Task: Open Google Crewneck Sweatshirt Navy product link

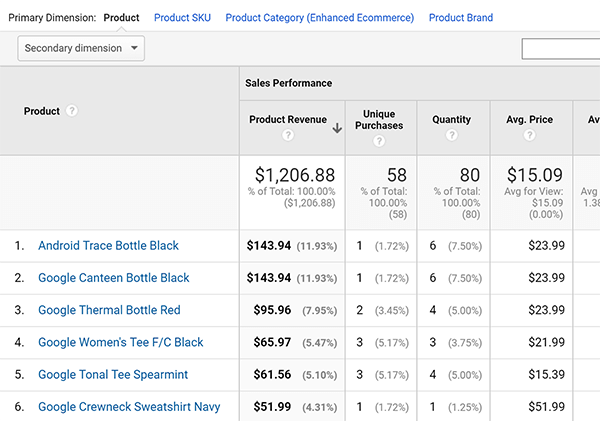Action: tap(129, 406)
